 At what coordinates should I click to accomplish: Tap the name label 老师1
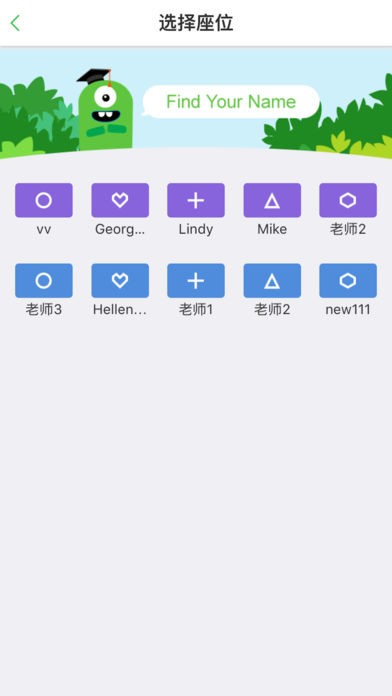196,310
